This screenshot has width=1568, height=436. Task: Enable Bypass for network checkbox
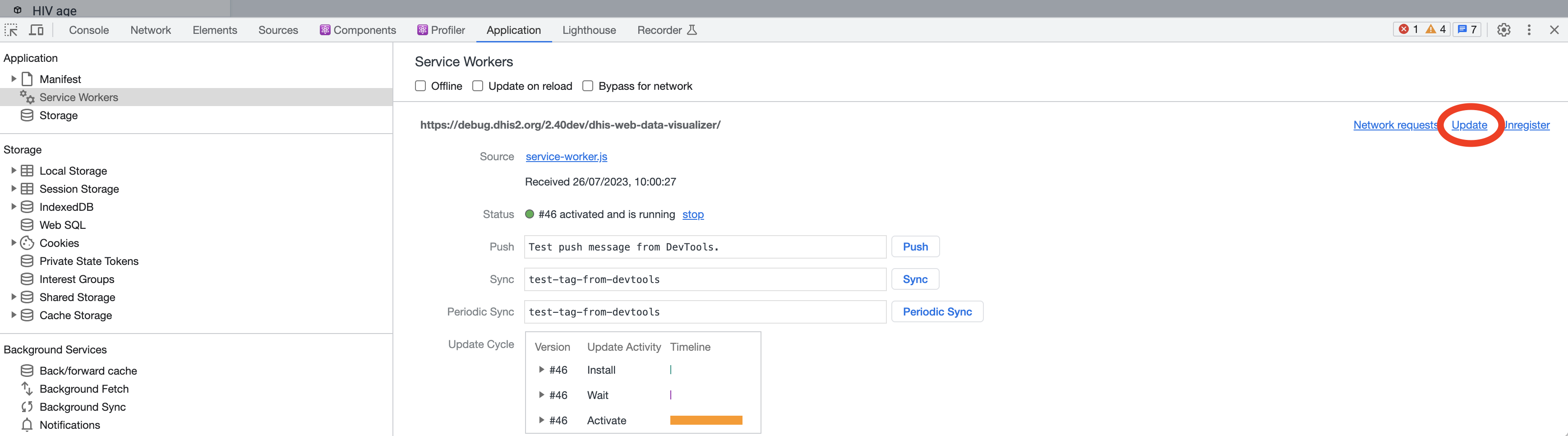[x=588, y=86]
